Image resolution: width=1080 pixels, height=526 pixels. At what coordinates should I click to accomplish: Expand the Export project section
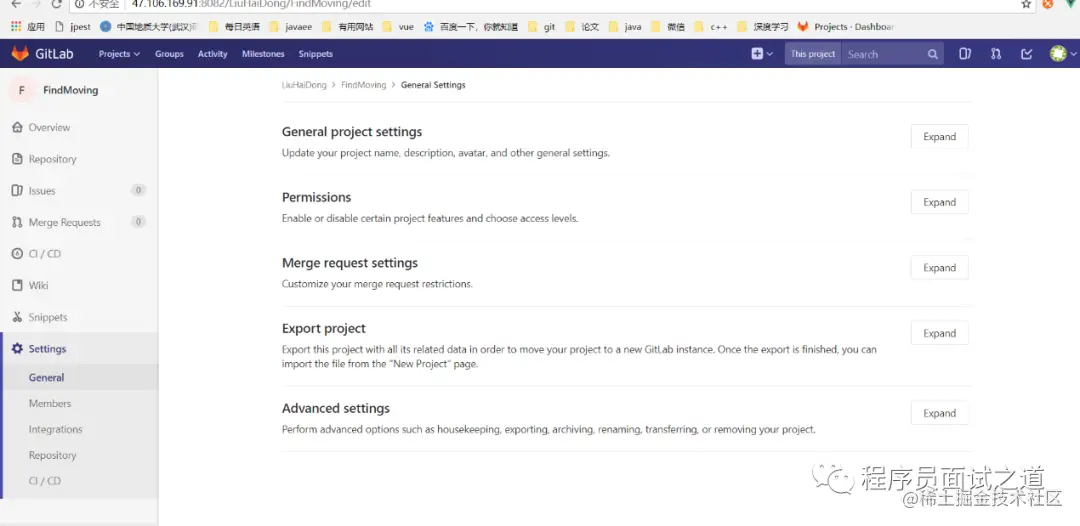(x=939, y=333)
